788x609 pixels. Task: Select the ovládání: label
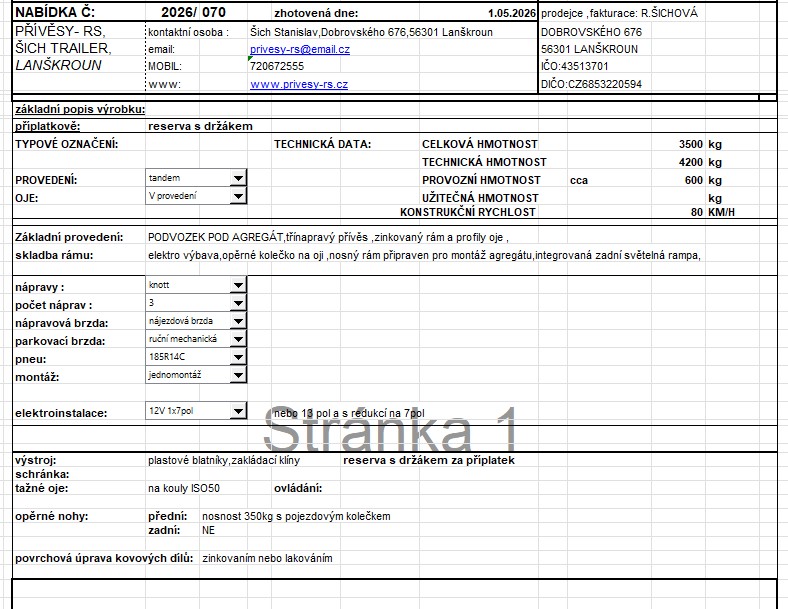298,488
